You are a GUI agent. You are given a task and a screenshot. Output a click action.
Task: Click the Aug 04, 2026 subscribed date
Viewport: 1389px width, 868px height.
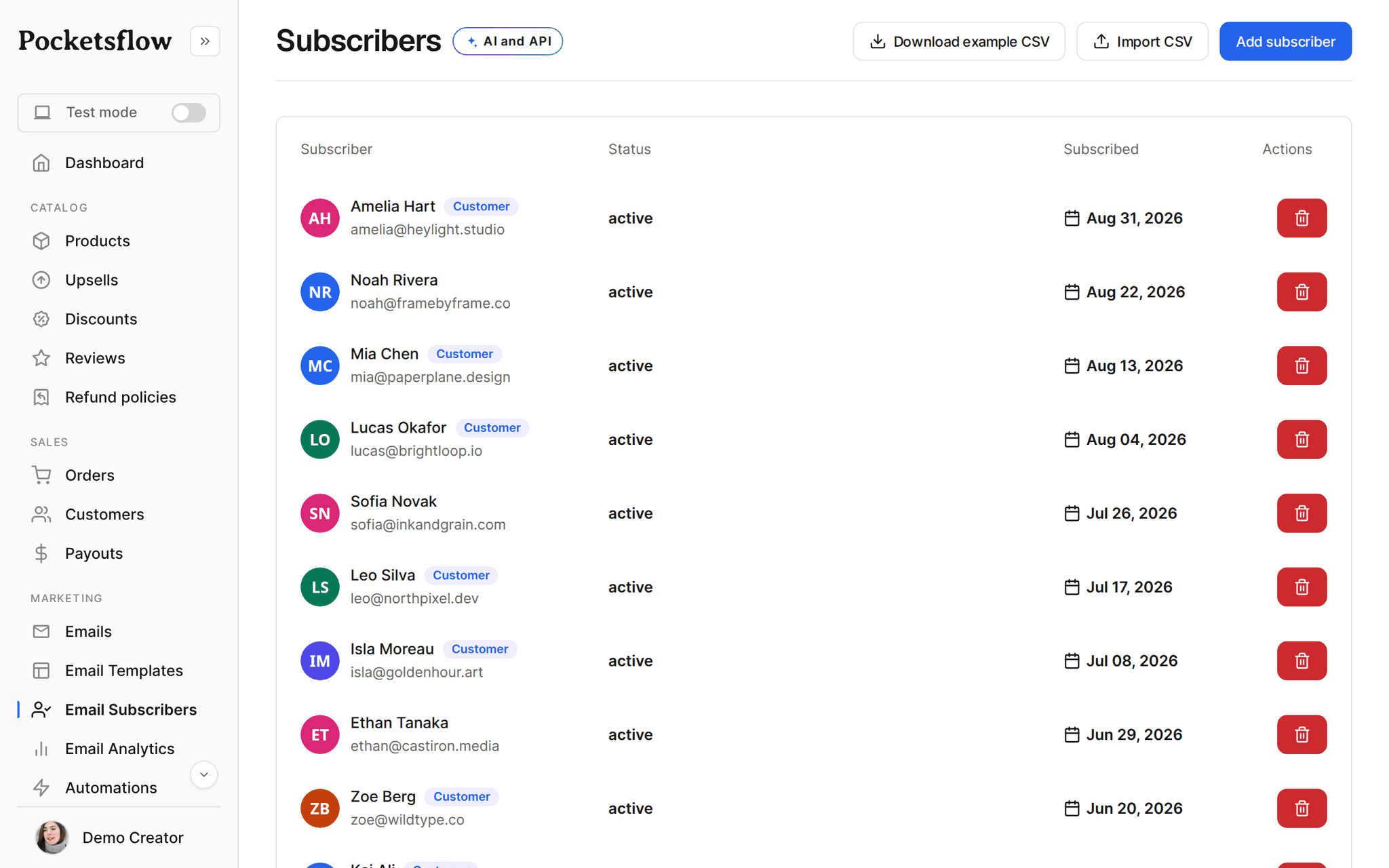point(1136,439)
